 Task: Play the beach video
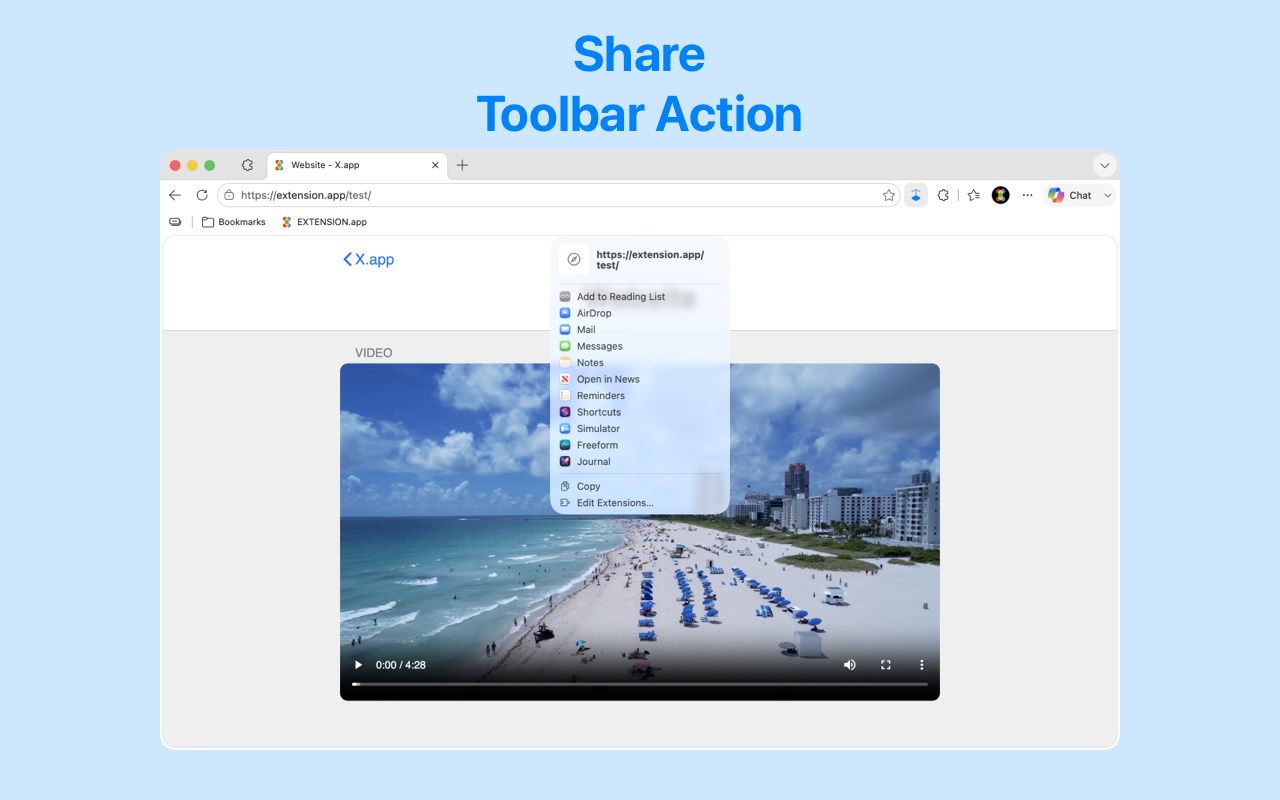pyautogui.click(x=359, y=665)
